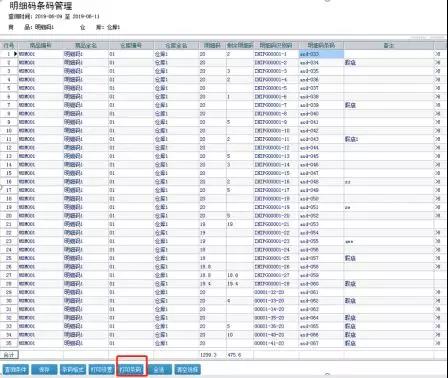The height and width of the screenshot is (378, 448).
Task: Click the 保存 button
Action: pyautogui.click(x=44, y=369)
